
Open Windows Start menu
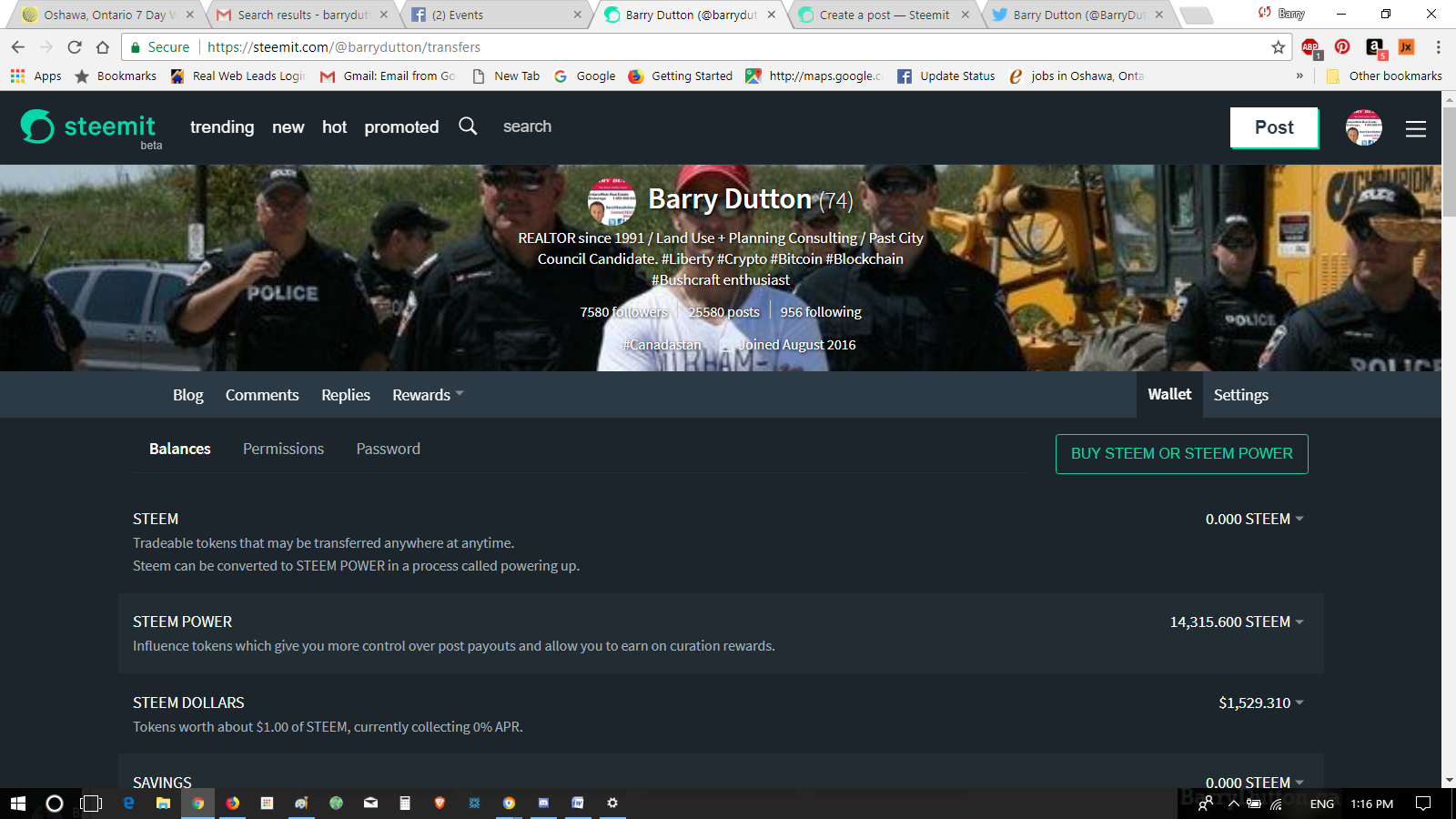[18, 804]
